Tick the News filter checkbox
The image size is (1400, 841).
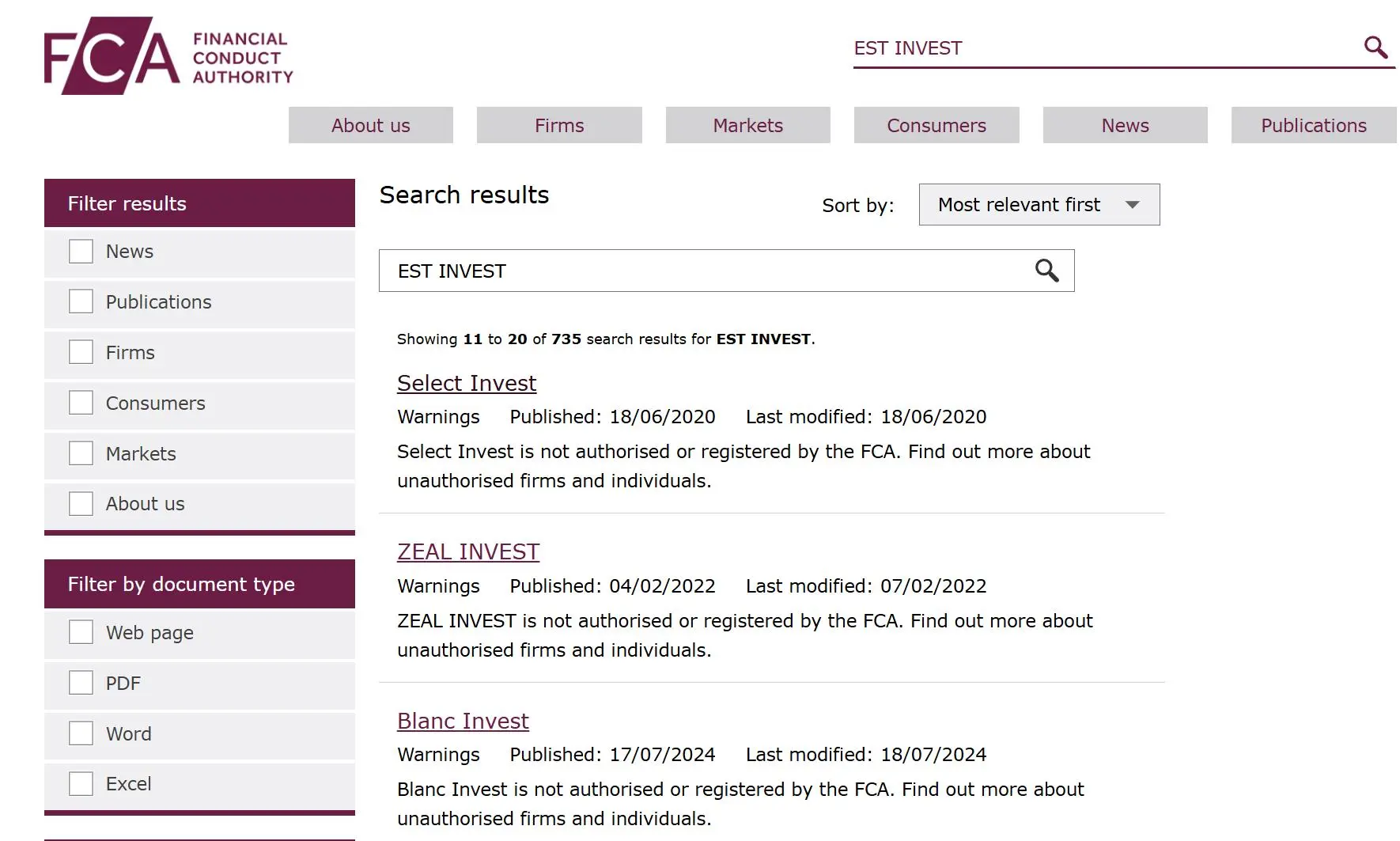(81, 252)
